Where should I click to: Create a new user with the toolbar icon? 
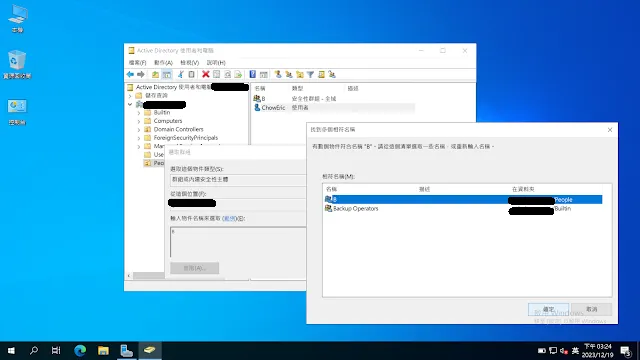tap(278, 74)
